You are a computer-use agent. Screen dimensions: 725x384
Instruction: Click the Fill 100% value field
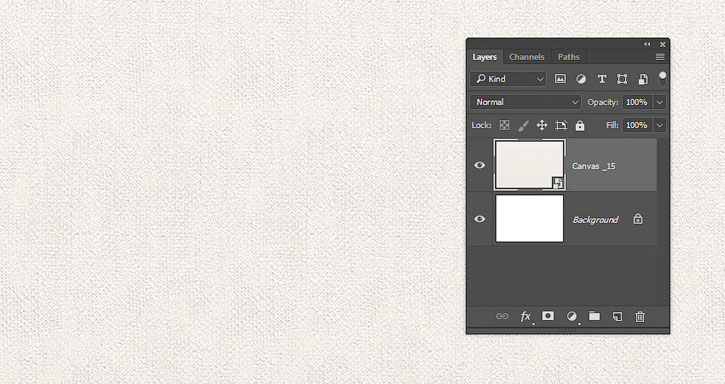point(637,125)
